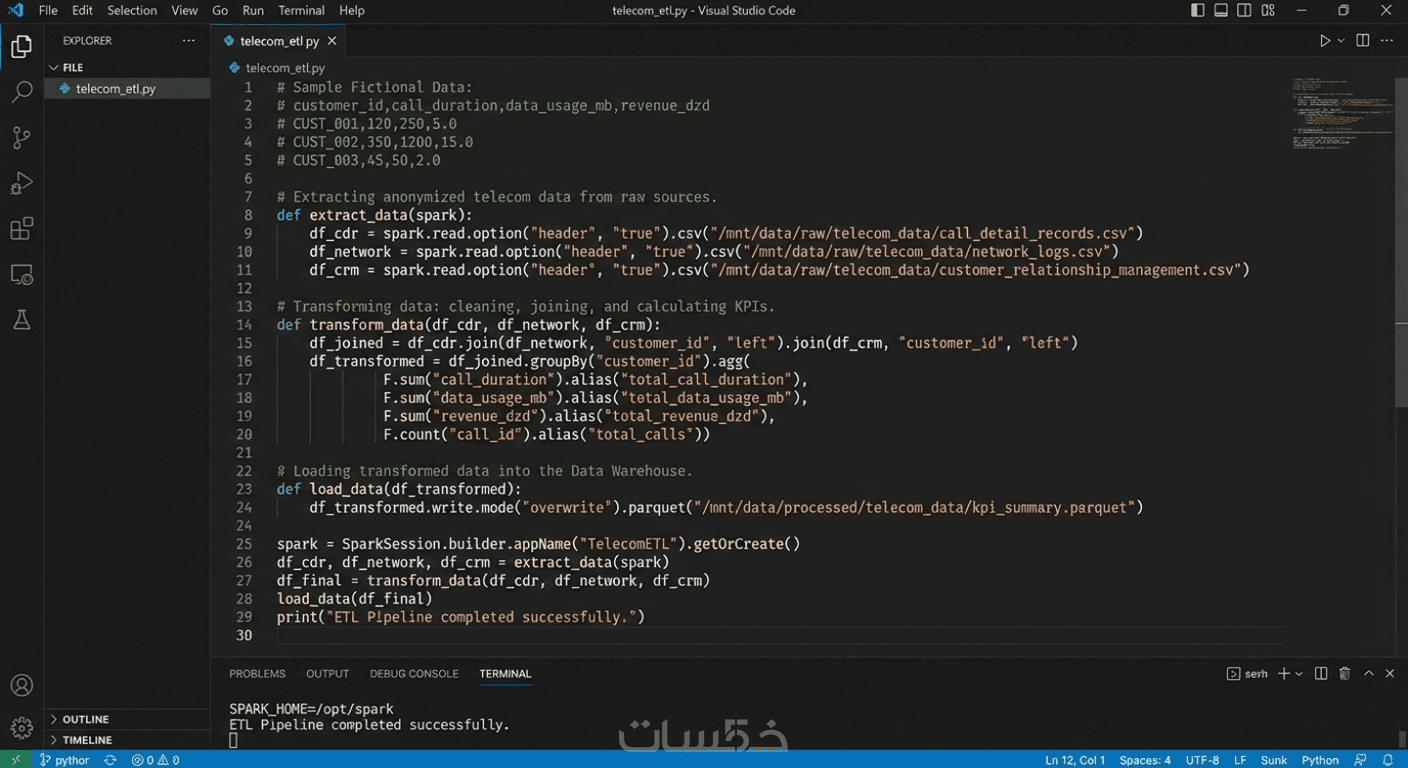The width and height of the screenshot is (1408, 768).
Task: Kill the terminal with the trash icon
Action: click(x=1345, y=674)
